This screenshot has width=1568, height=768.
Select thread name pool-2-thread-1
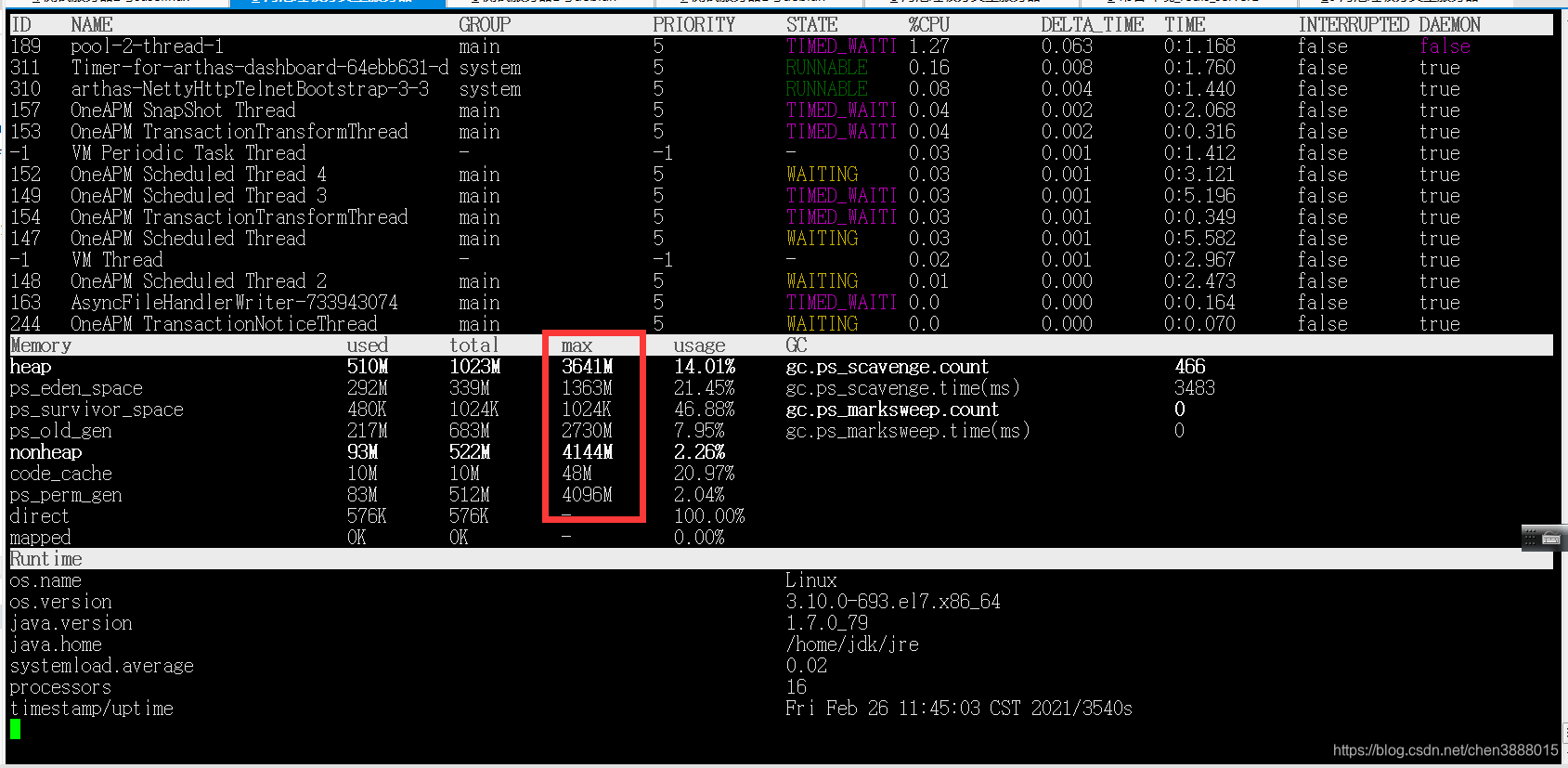(147, 46)
